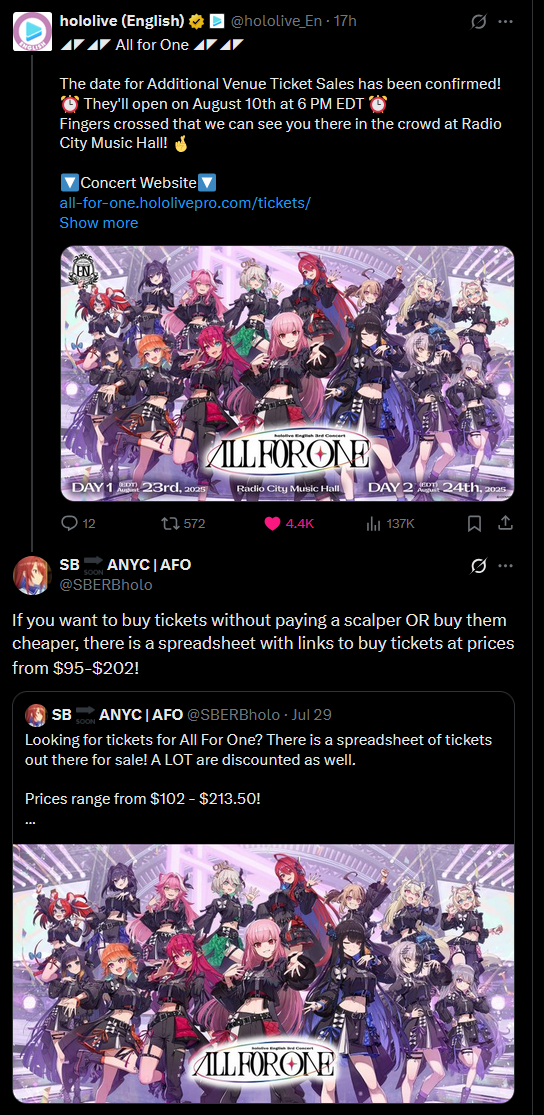Viewport: 544px width, 1115px height.
Task: Open more options menu on hololive tweet
Action: pyautogui.click(x=506, y=22)
